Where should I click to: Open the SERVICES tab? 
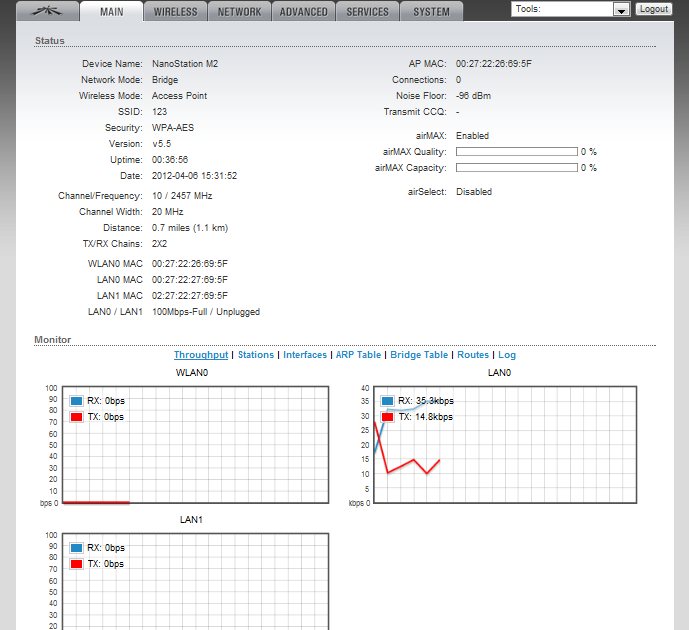pos(367,12)
